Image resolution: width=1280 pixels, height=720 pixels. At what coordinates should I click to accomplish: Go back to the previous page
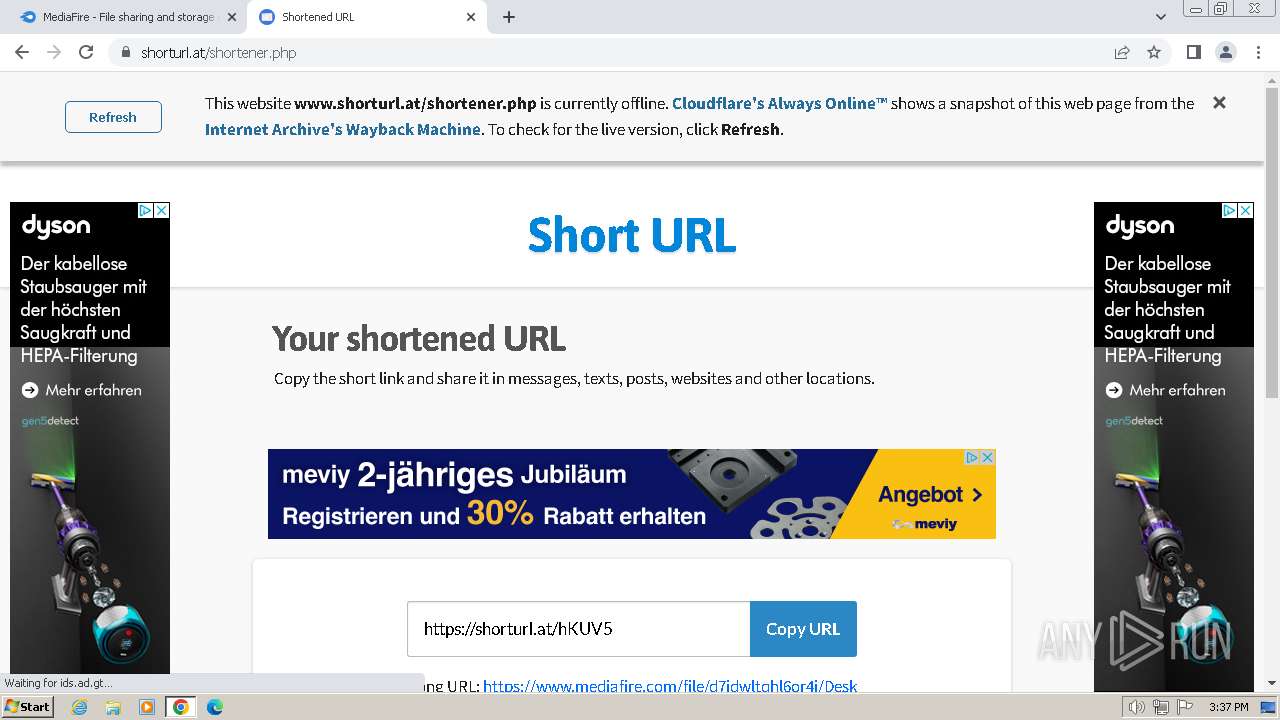click(22, 52)
